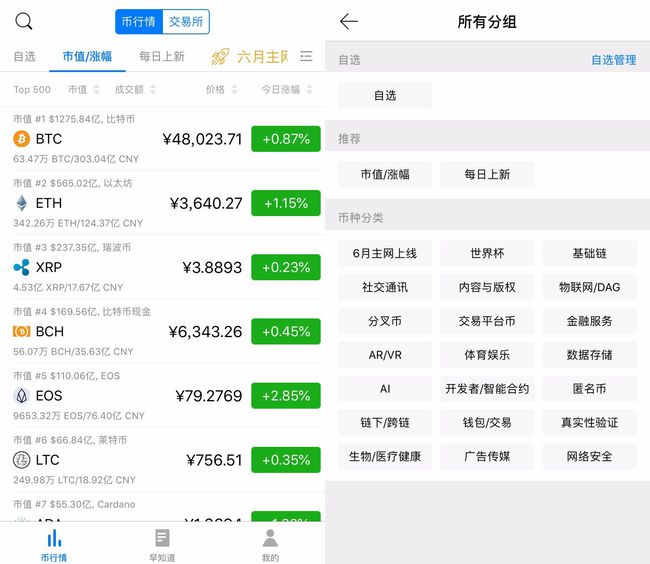Tap the search magnifier icon

(24, 21)
